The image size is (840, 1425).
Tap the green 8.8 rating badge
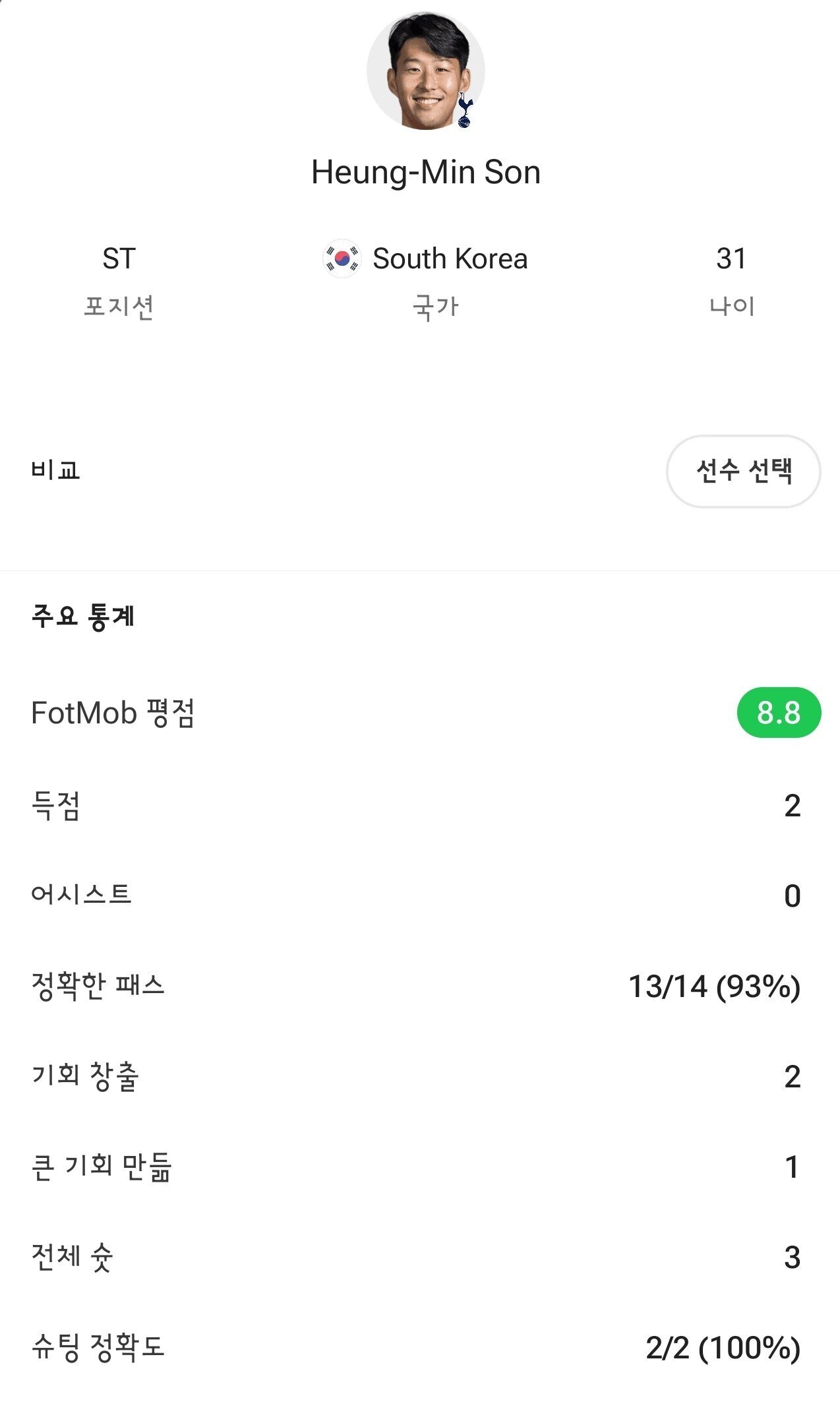pos(778,713)
